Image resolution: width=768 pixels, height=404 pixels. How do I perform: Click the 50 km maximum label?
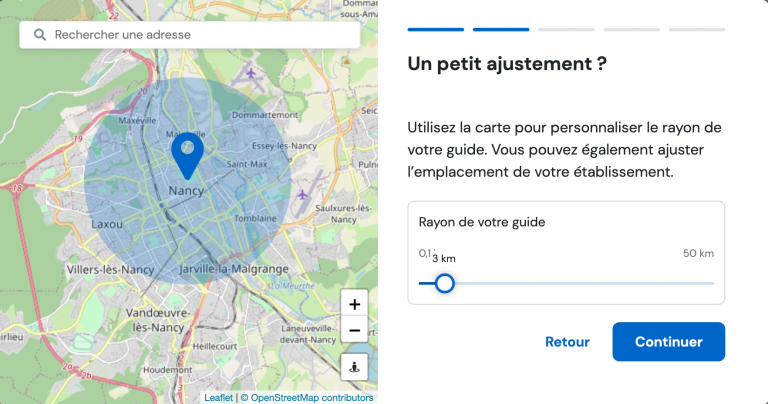tap(698, 253)
